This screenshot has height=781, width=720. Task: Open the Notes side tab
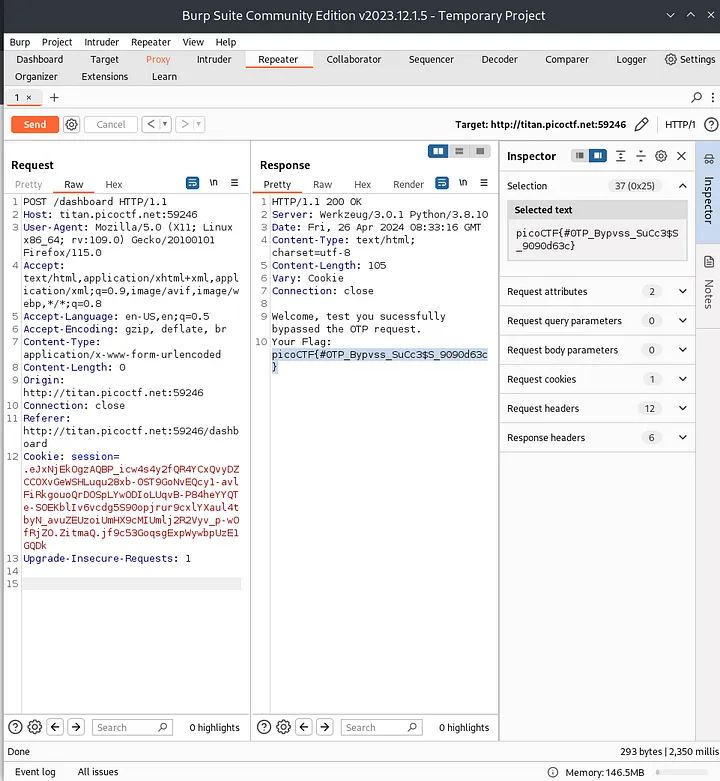pos(709,284)
